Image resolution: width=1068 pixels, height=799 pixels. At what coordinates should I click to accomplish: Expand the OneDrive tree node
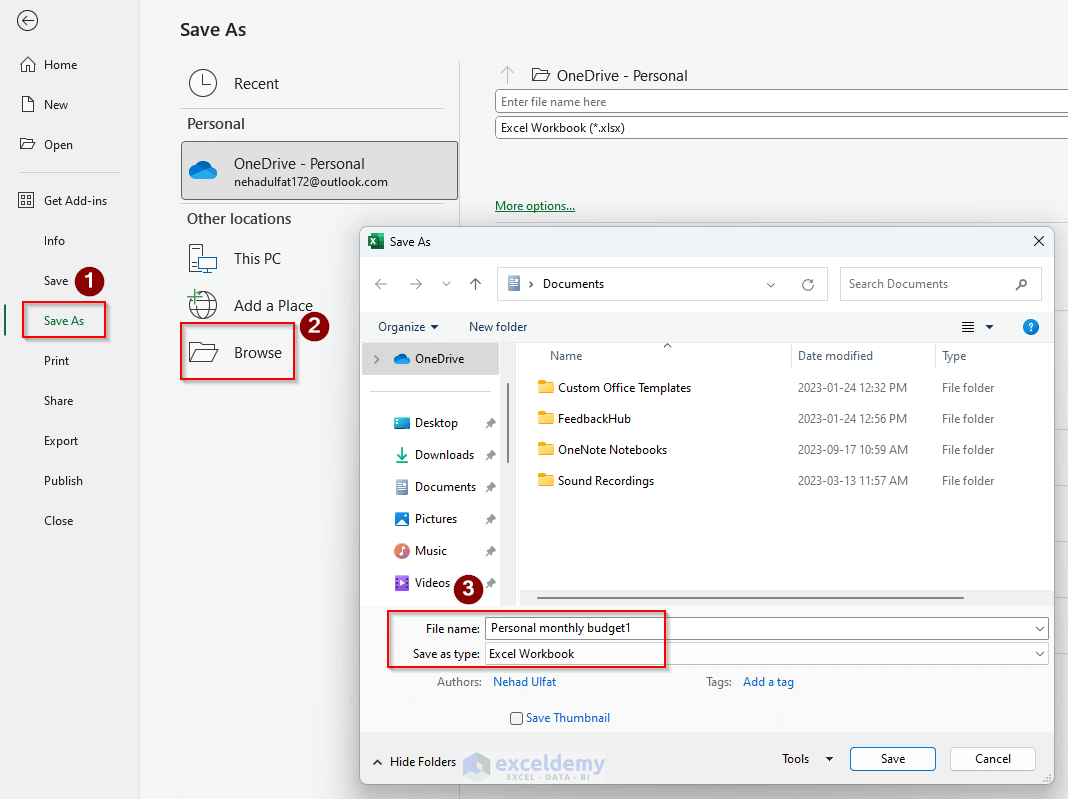point(377,359)
